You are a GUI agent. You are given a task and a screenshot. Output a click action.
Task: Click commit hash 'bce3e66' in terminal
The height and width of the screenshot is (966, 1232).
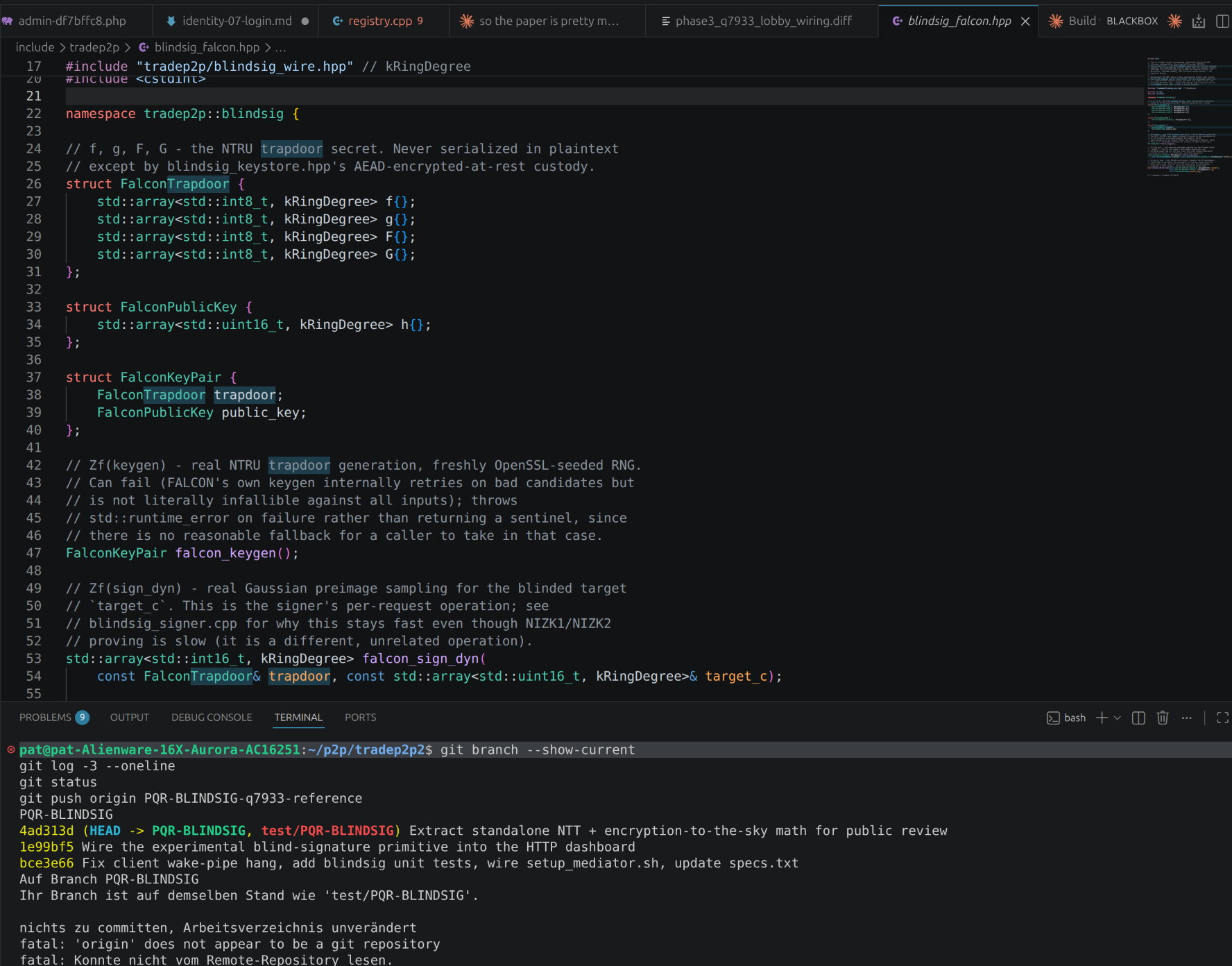(x=46, y=863)
